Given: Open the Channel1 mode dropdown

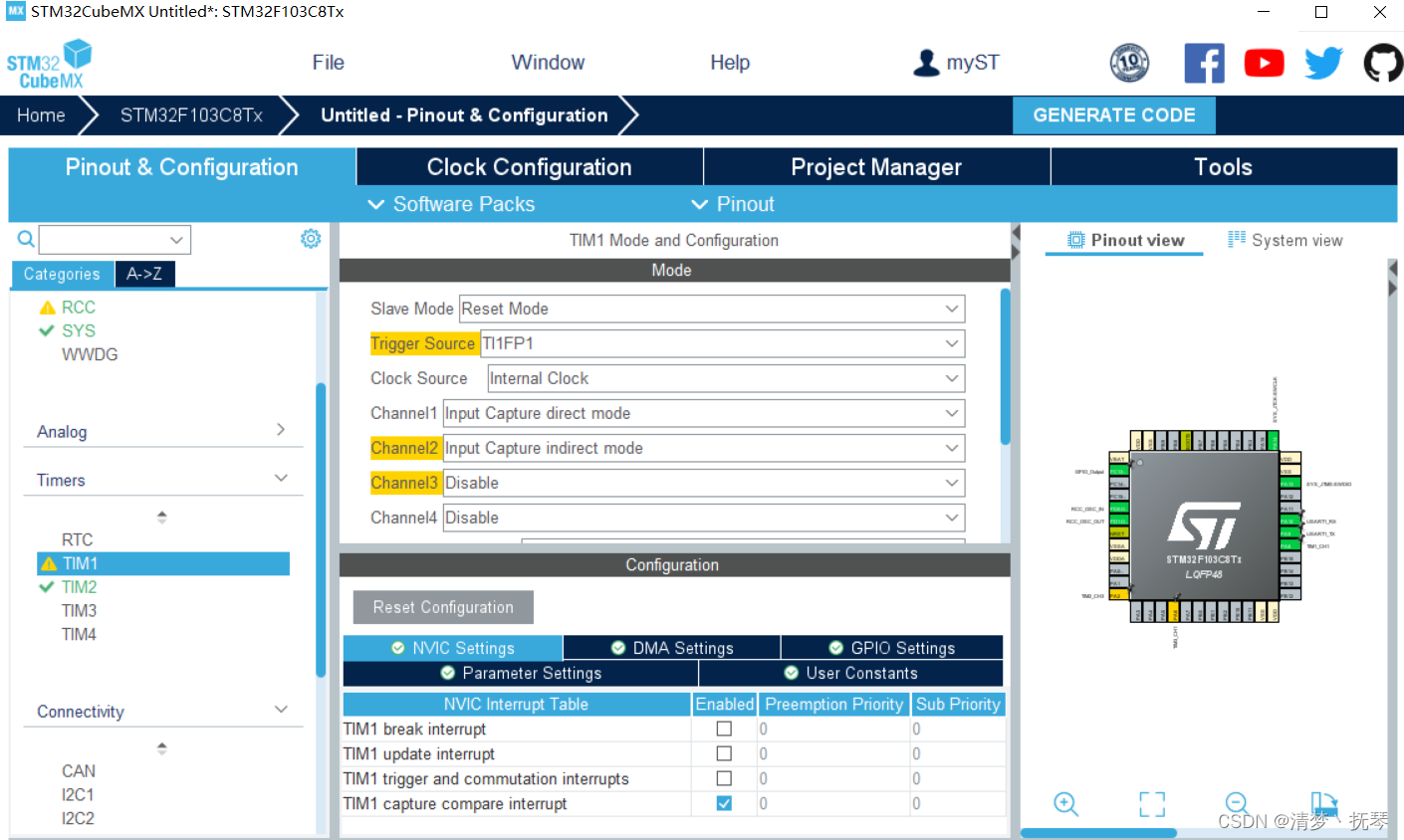Looking at the screenshot, I should [704, 413].
